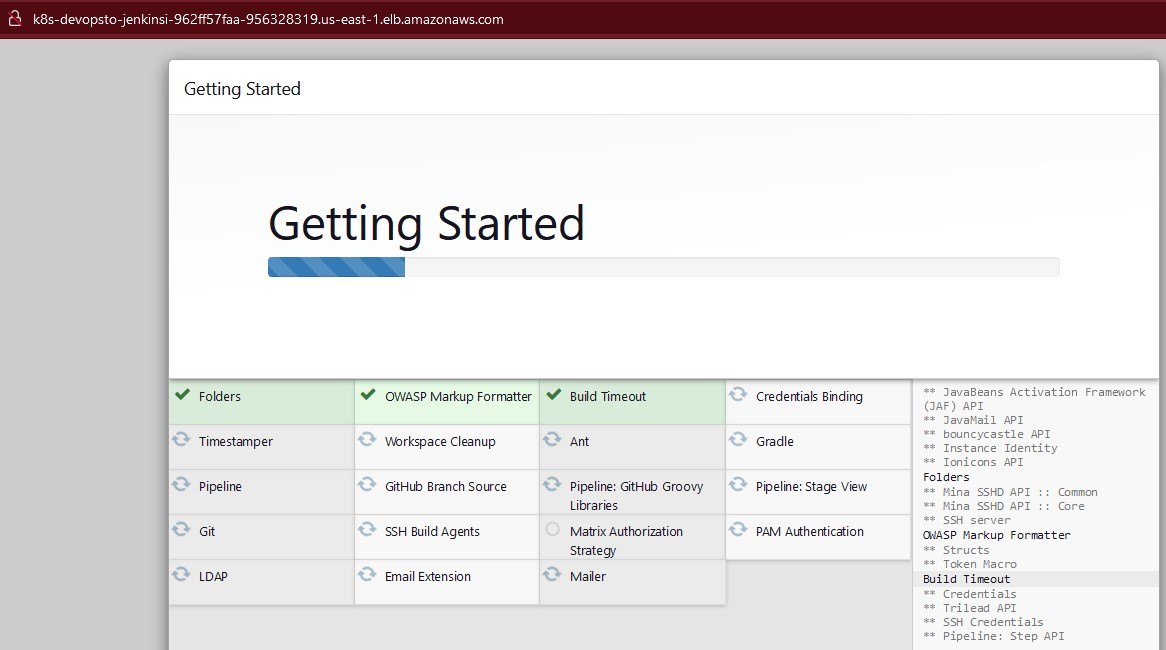1166x650 pixels.
Task: Click the sync icon next to SSH Build Agents
Action: (x=367, y=530)
